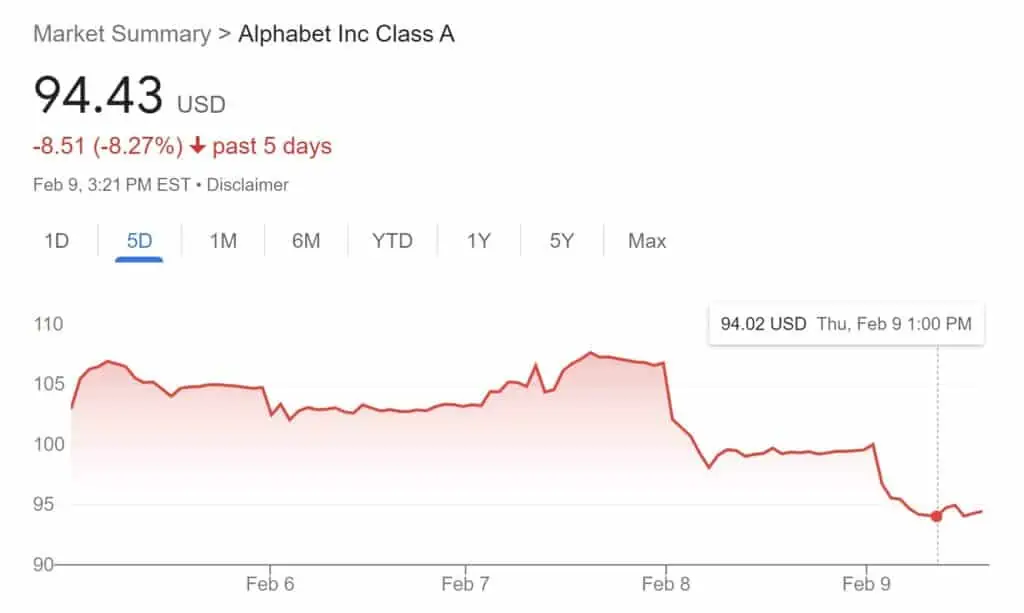Open the Disclaimer link

248,185
